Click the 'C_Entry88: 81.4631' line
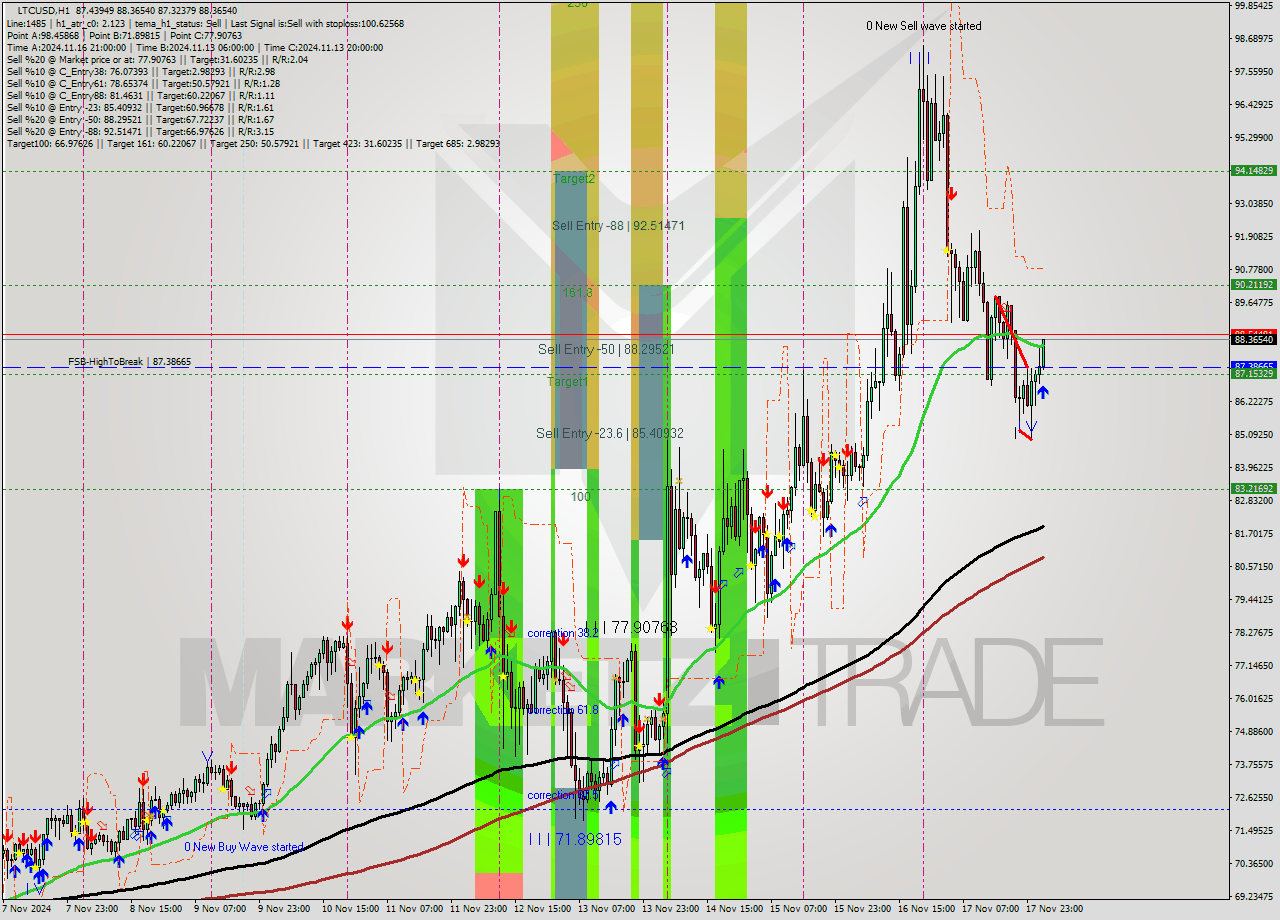This screenshot has height=920, width=1280. pos(141,95)
